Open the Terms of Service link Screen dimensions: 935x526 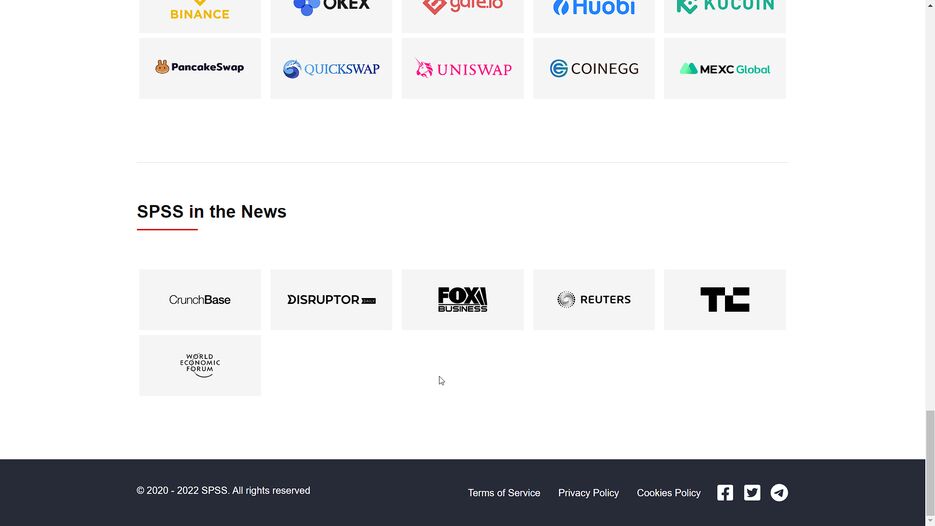504,493
